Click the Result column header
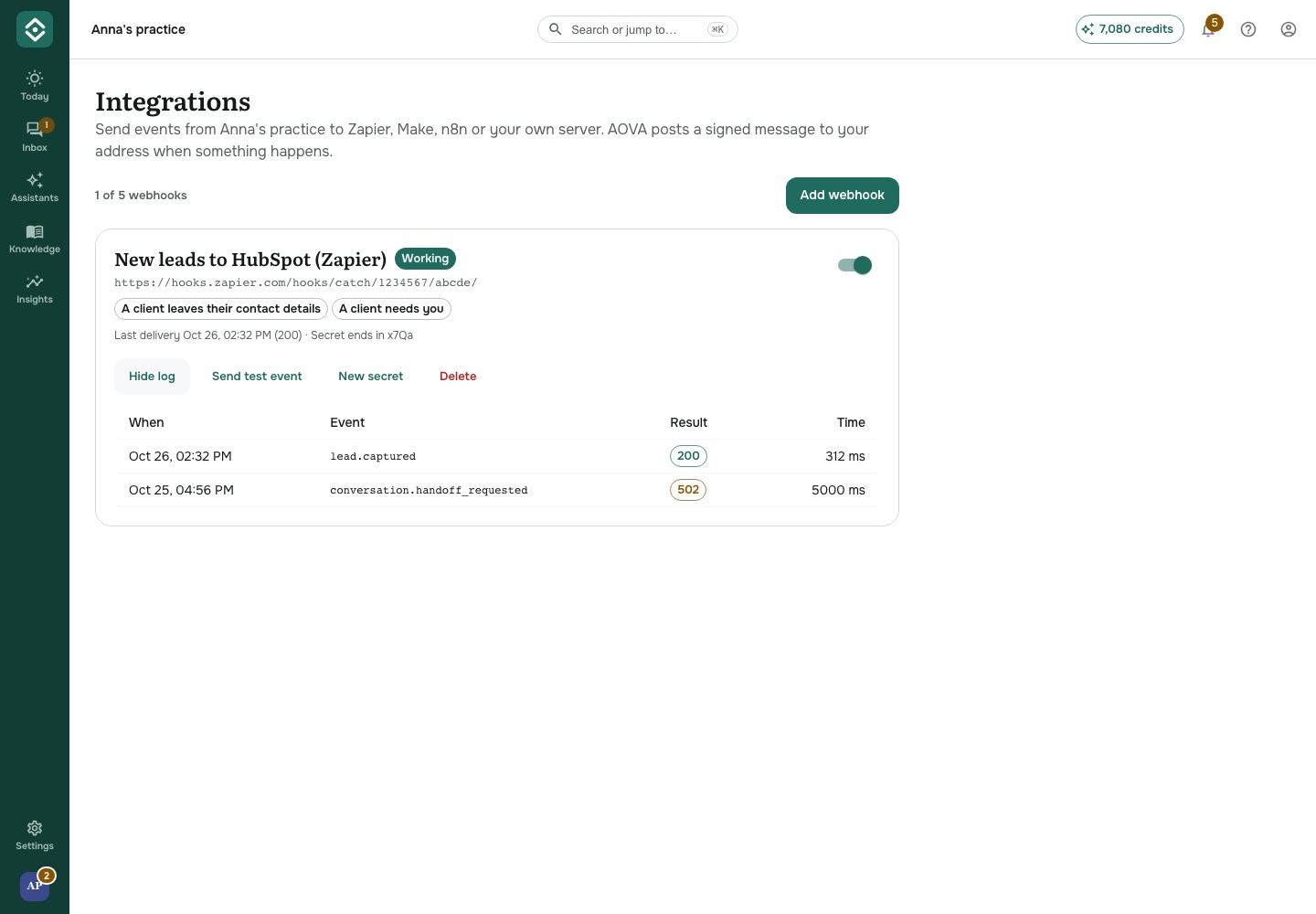This screenshot has height=914, width=1316. click(x=688, y=422)
